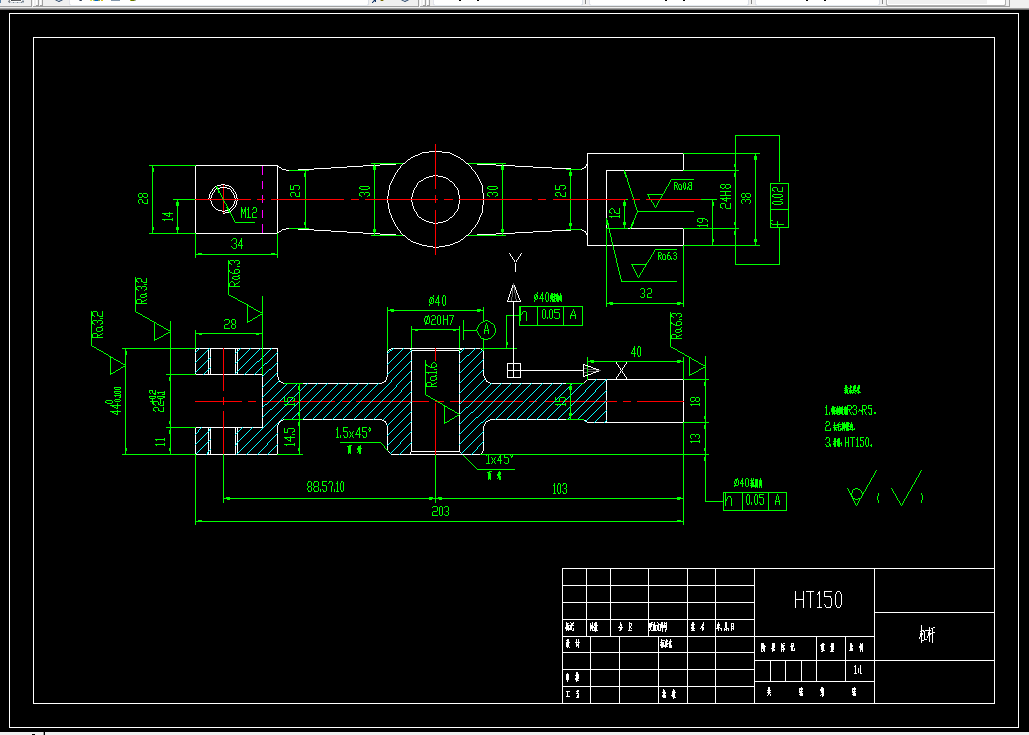
Task: Select the lower-right 0.05 tolerance frame
Action: tap(755, 501)
